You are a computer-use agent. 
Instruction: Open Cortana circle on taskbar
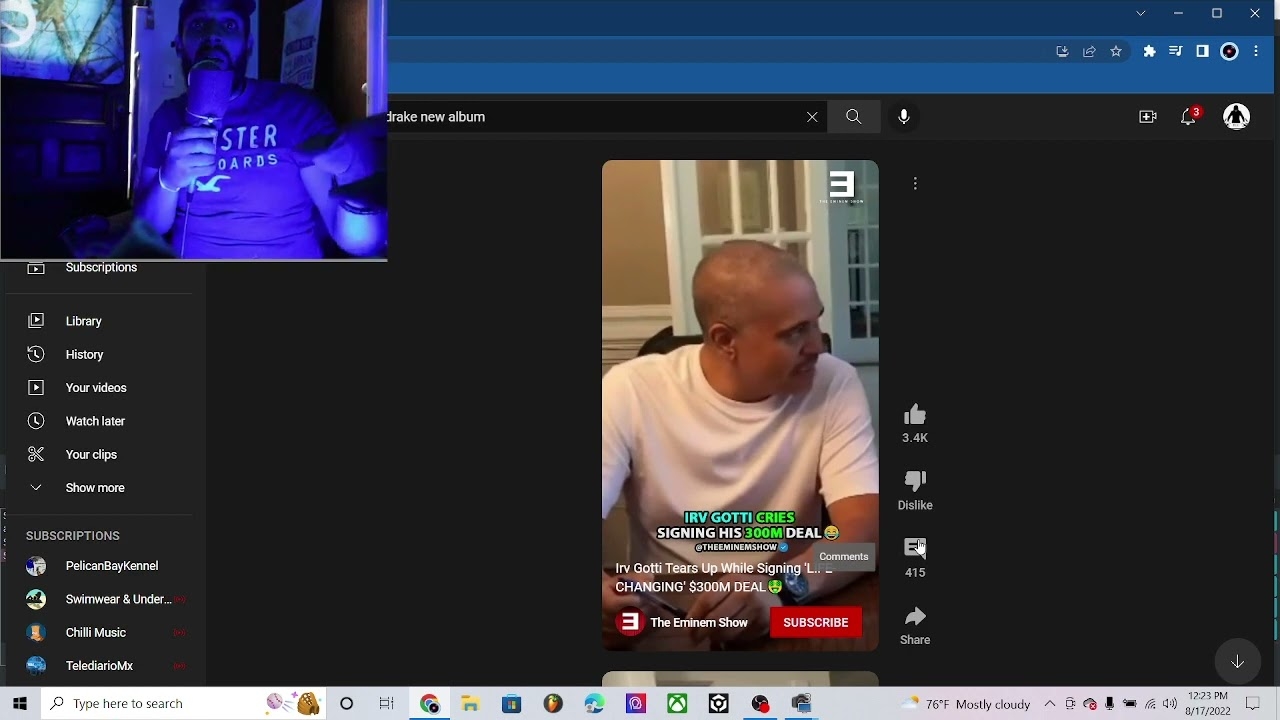click(x=346, y=704)
